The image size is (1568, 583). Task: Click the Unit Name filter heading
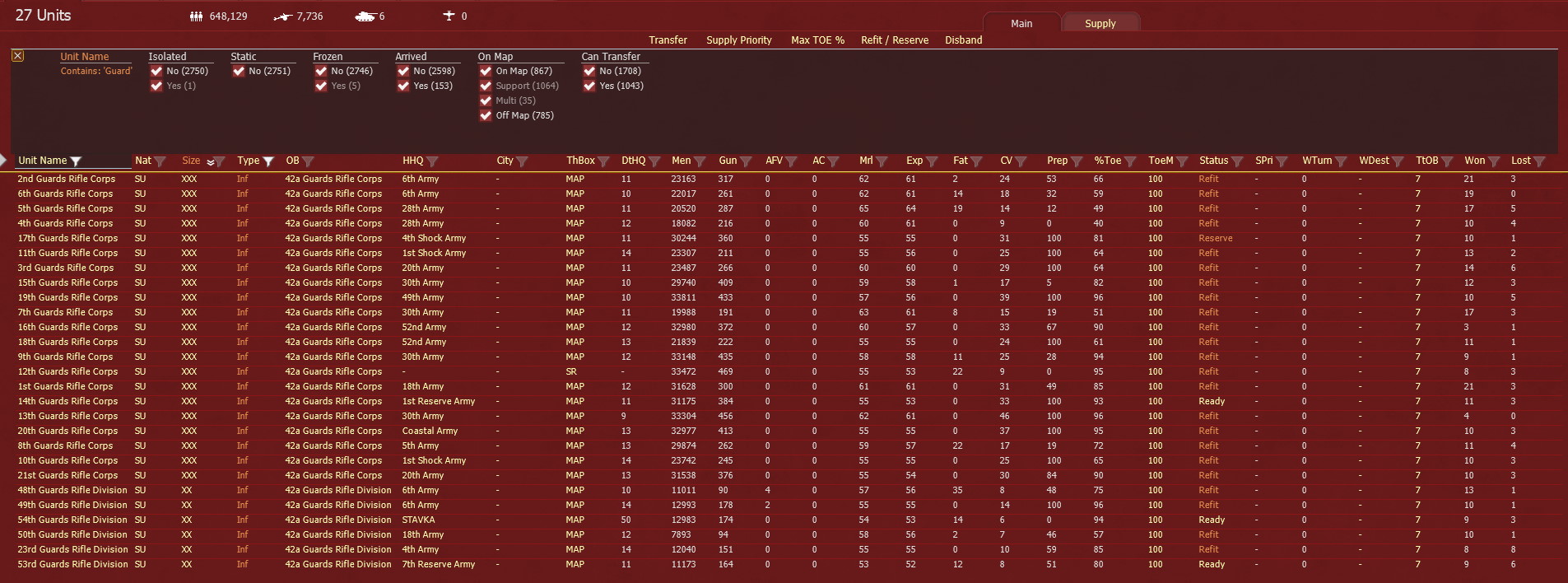pos(84,57)
